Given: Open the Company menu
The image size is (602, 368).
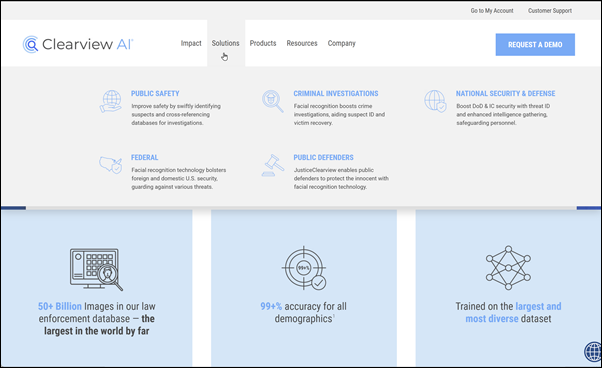Looking at the screenshot, I should (341, 43).
